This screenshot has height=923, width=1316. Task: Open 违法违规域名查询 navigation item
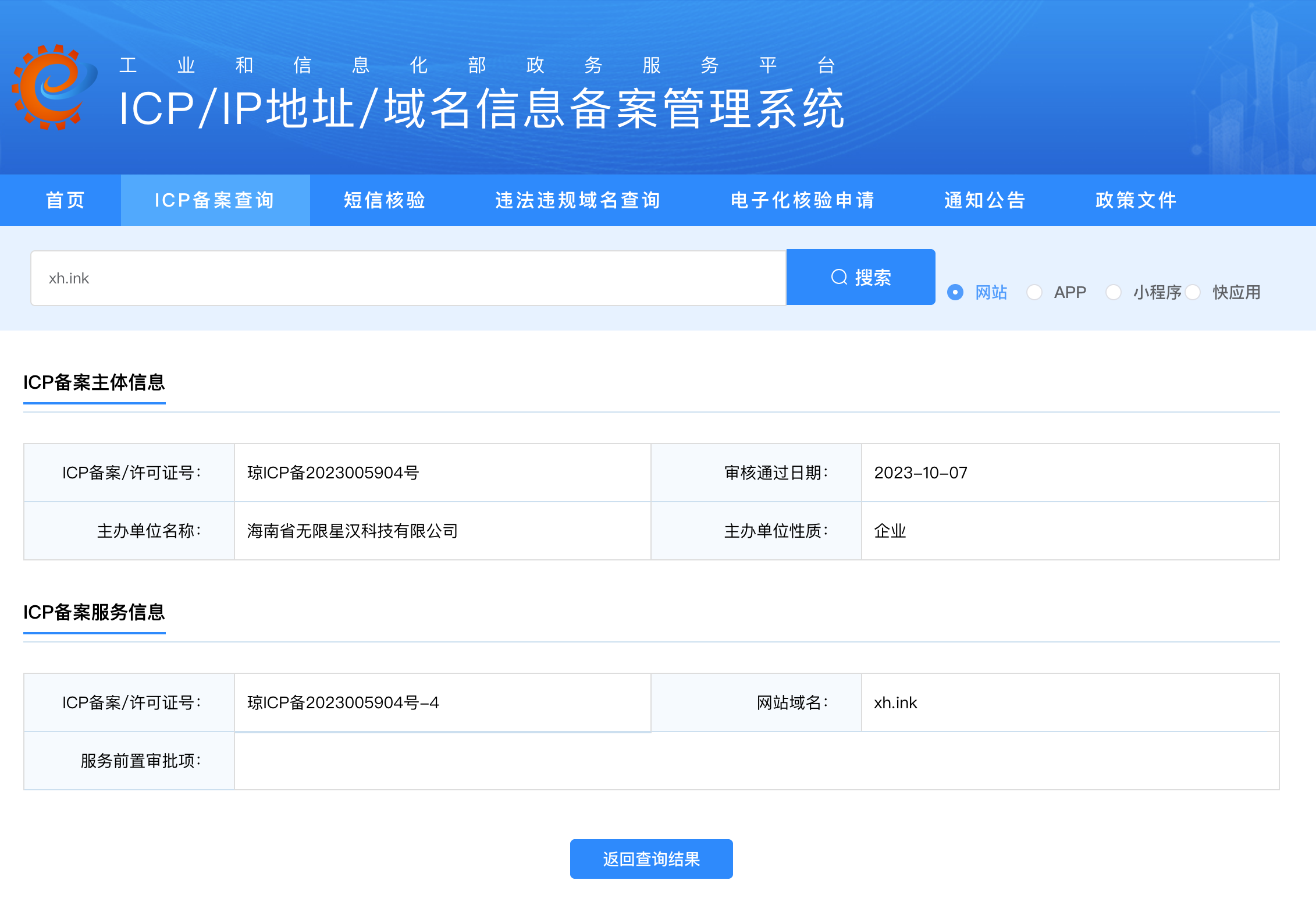tap(578, 200)
